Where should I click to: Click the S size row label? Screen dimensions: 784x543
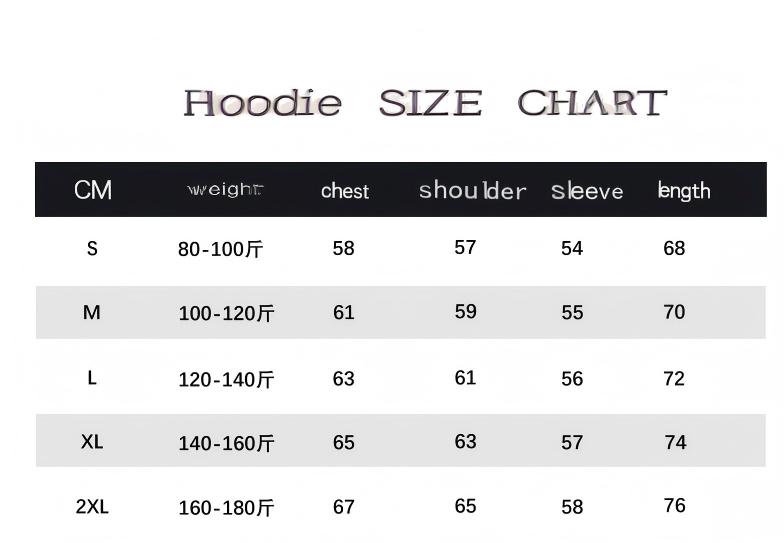pyautogui.click(x=92, y=248)
